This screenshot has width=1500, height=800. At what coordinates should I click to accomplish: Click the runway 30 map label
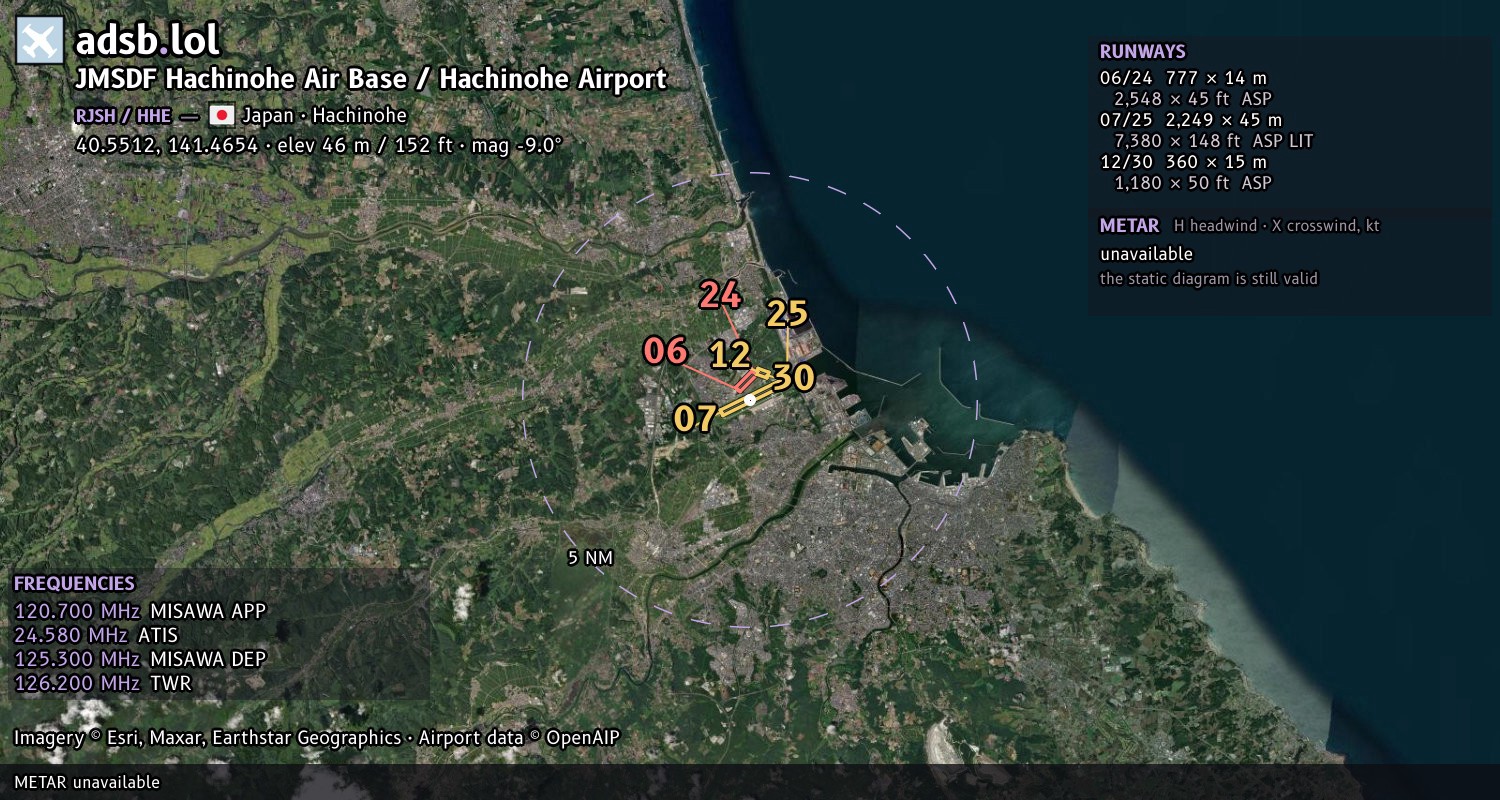click(x=794, y=377)
